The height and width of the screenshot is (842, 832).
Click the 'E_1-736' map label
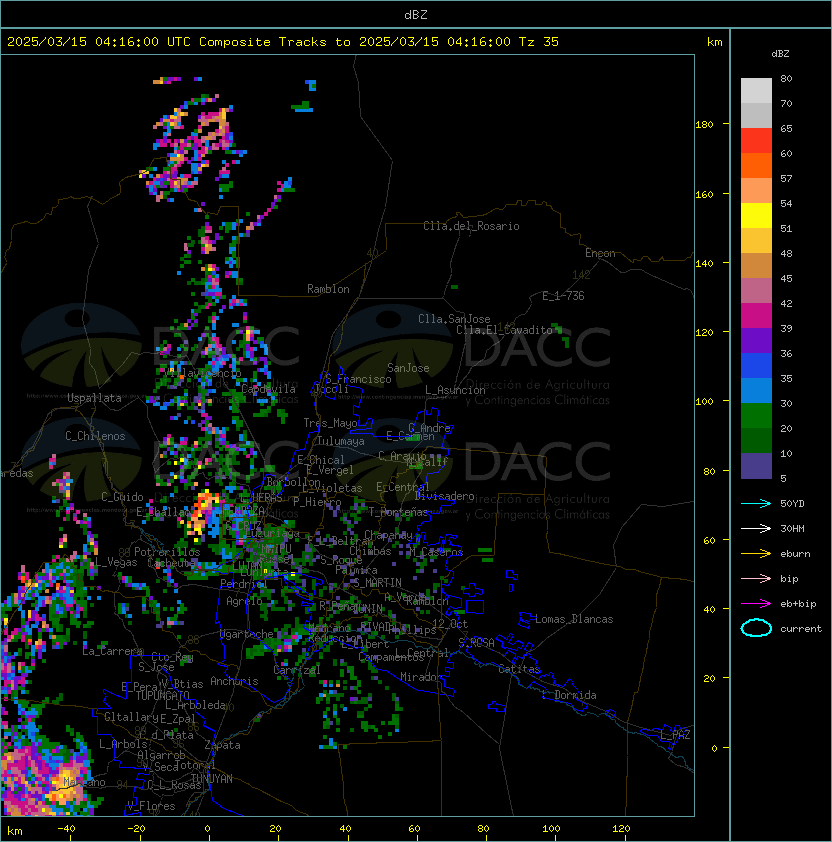(x=563, y=296)
